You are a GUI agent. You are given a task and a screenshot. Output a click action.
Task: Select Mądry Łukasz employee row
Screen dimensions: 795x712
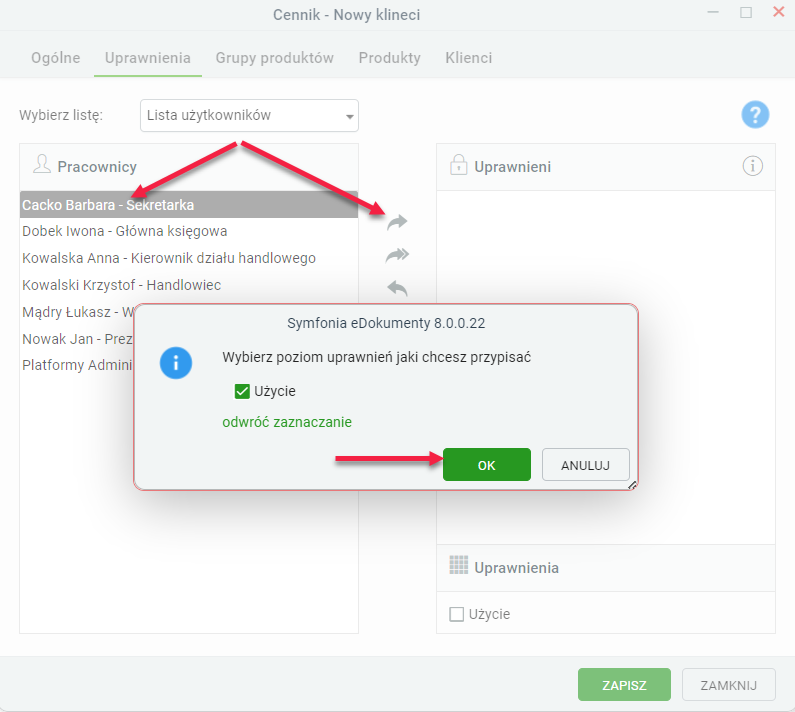tap(77, 312)
